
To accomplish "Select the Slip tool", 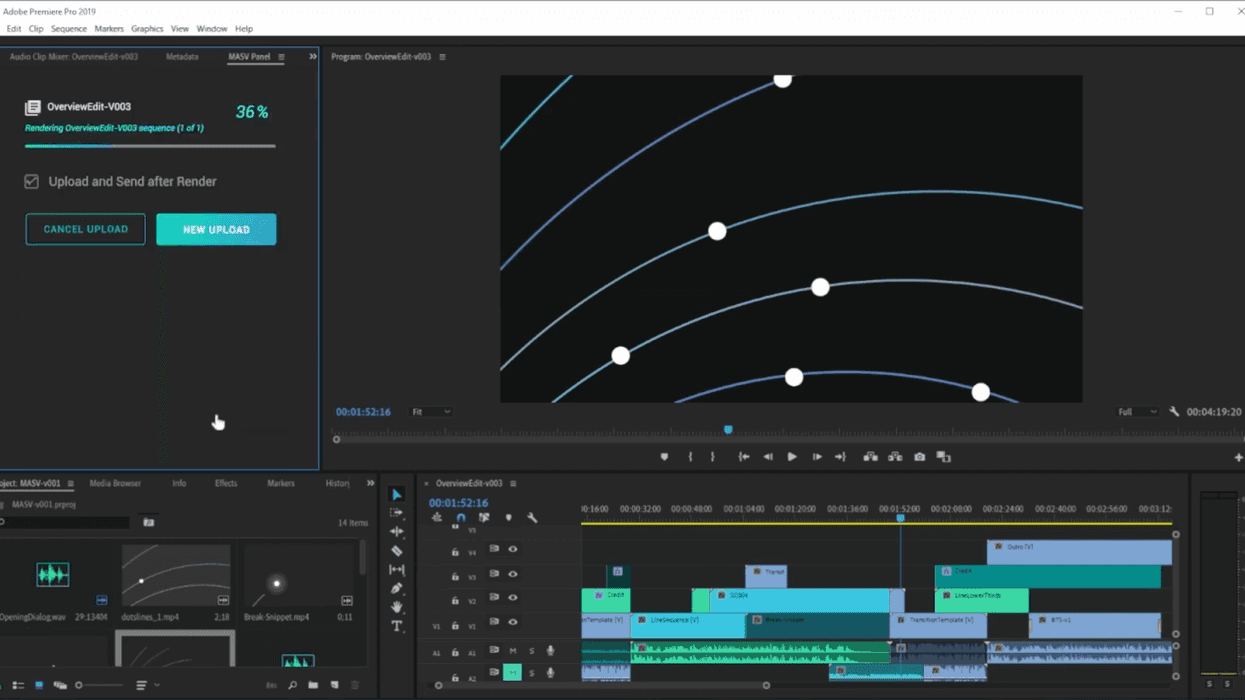I will (397, 570).
